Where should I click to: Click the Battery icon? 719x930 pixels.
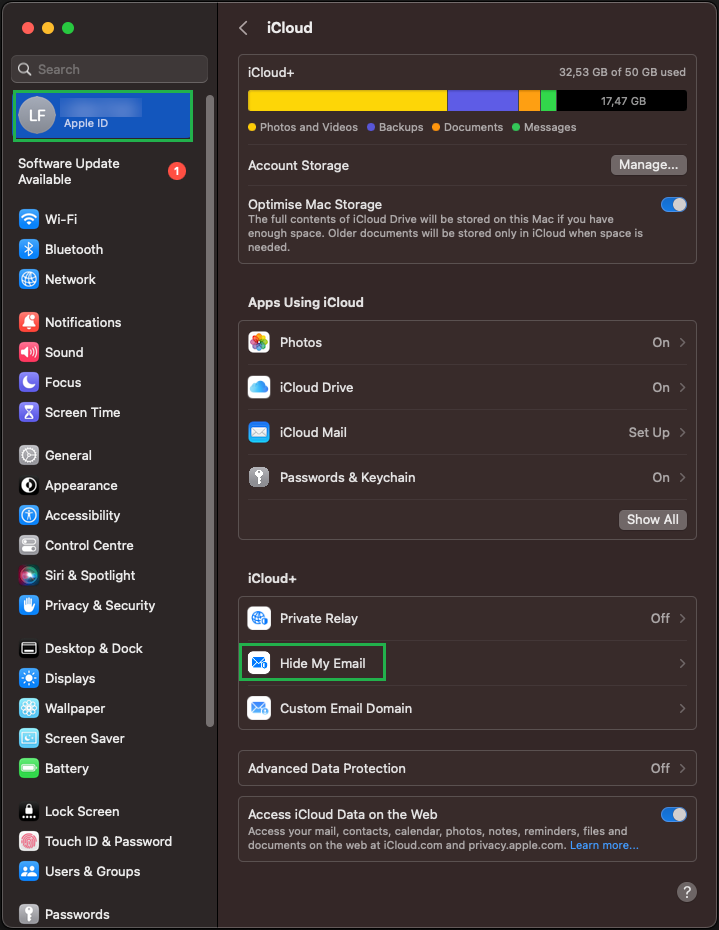[28, 768]
